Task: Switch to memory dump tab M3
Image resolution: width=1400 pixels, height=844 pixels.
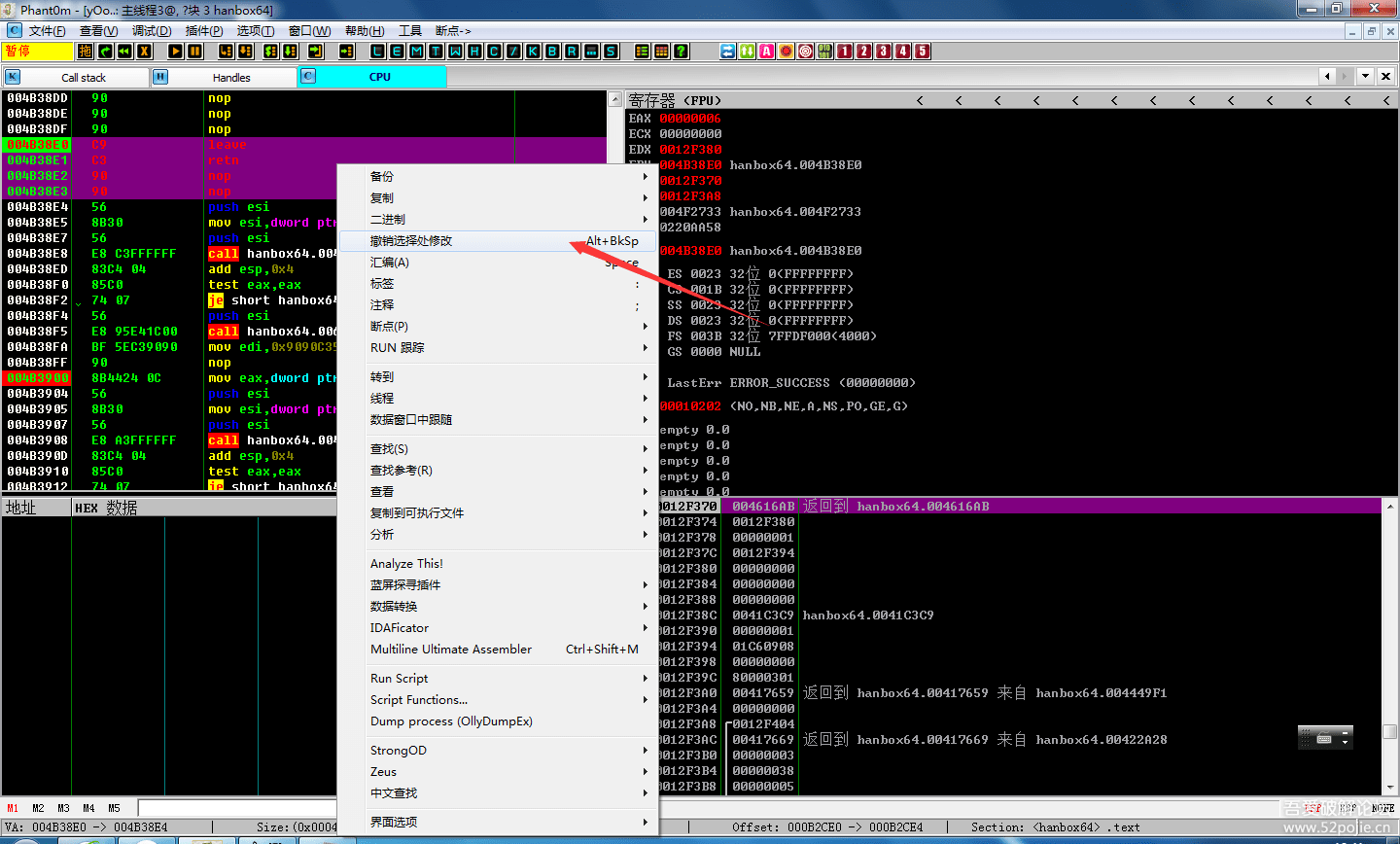Action: coord(63,808)
